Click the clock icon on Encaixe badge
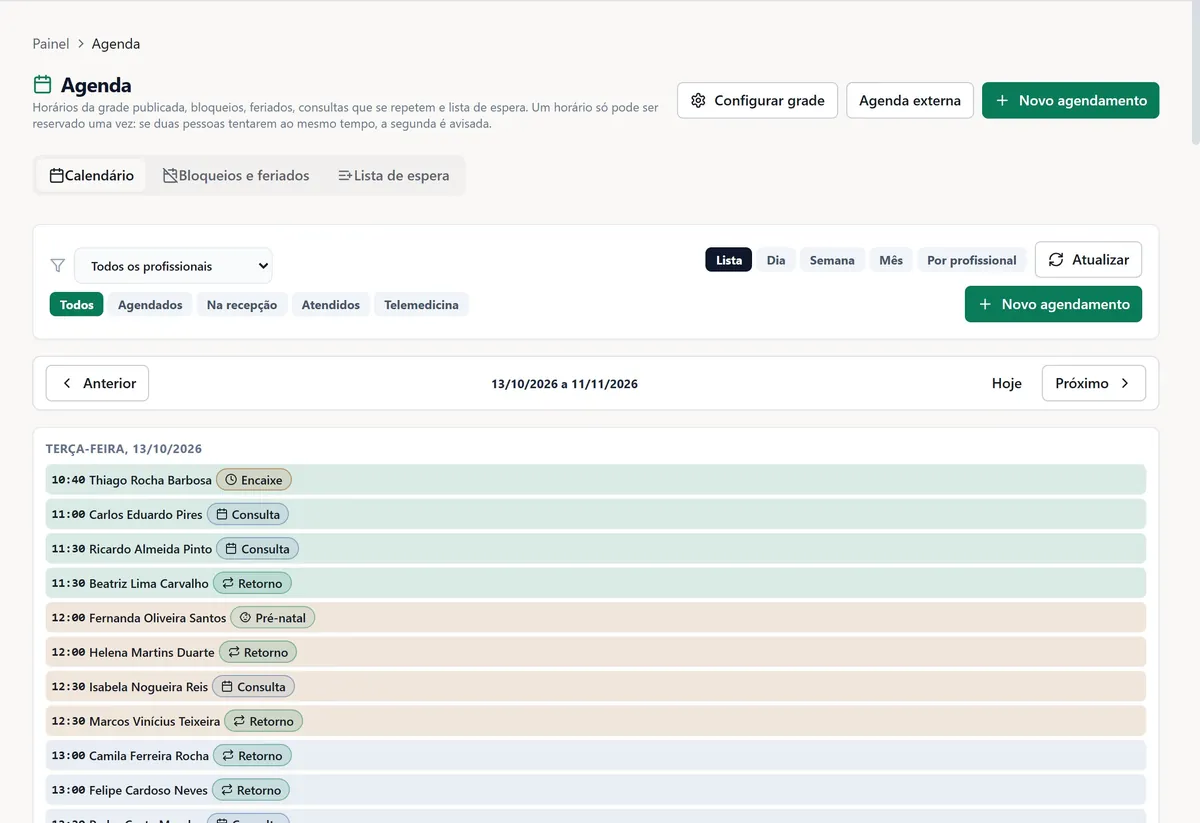Viewport: 1200px width, 823px height. (x=231, y=480)
